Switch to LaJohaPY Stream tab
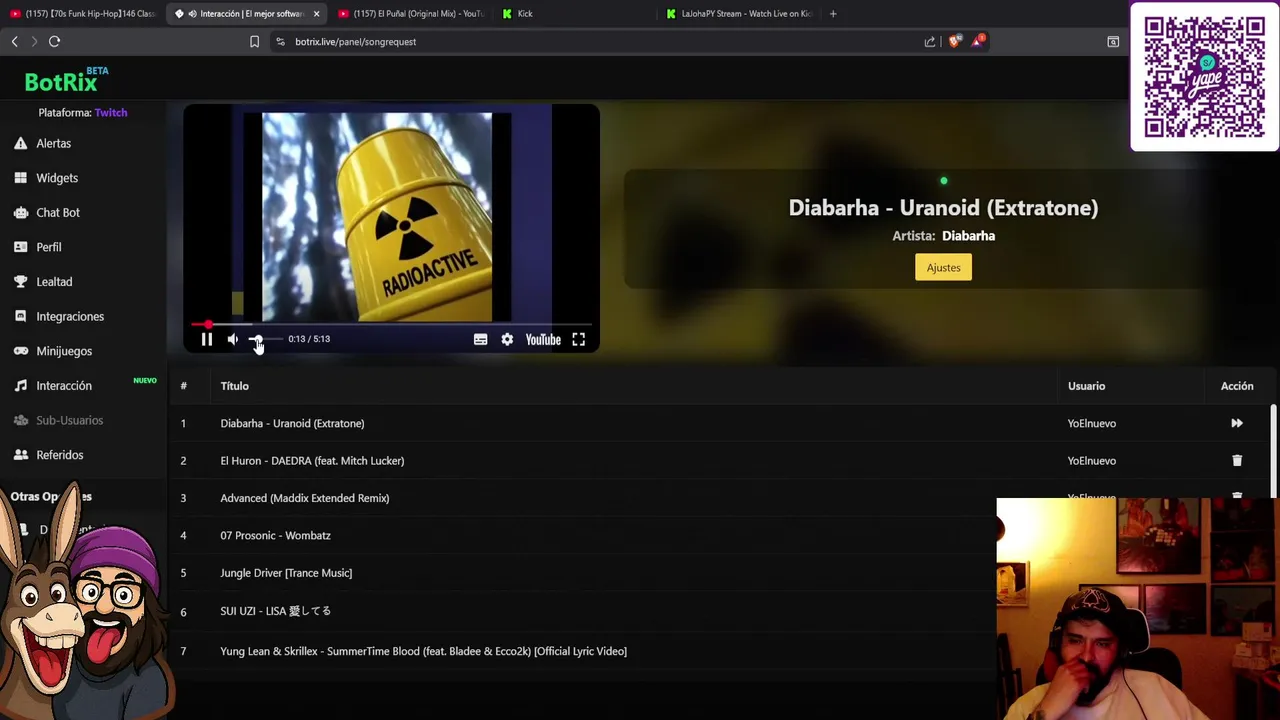Viewport: 1280px width, 720px height. [740, 14]
